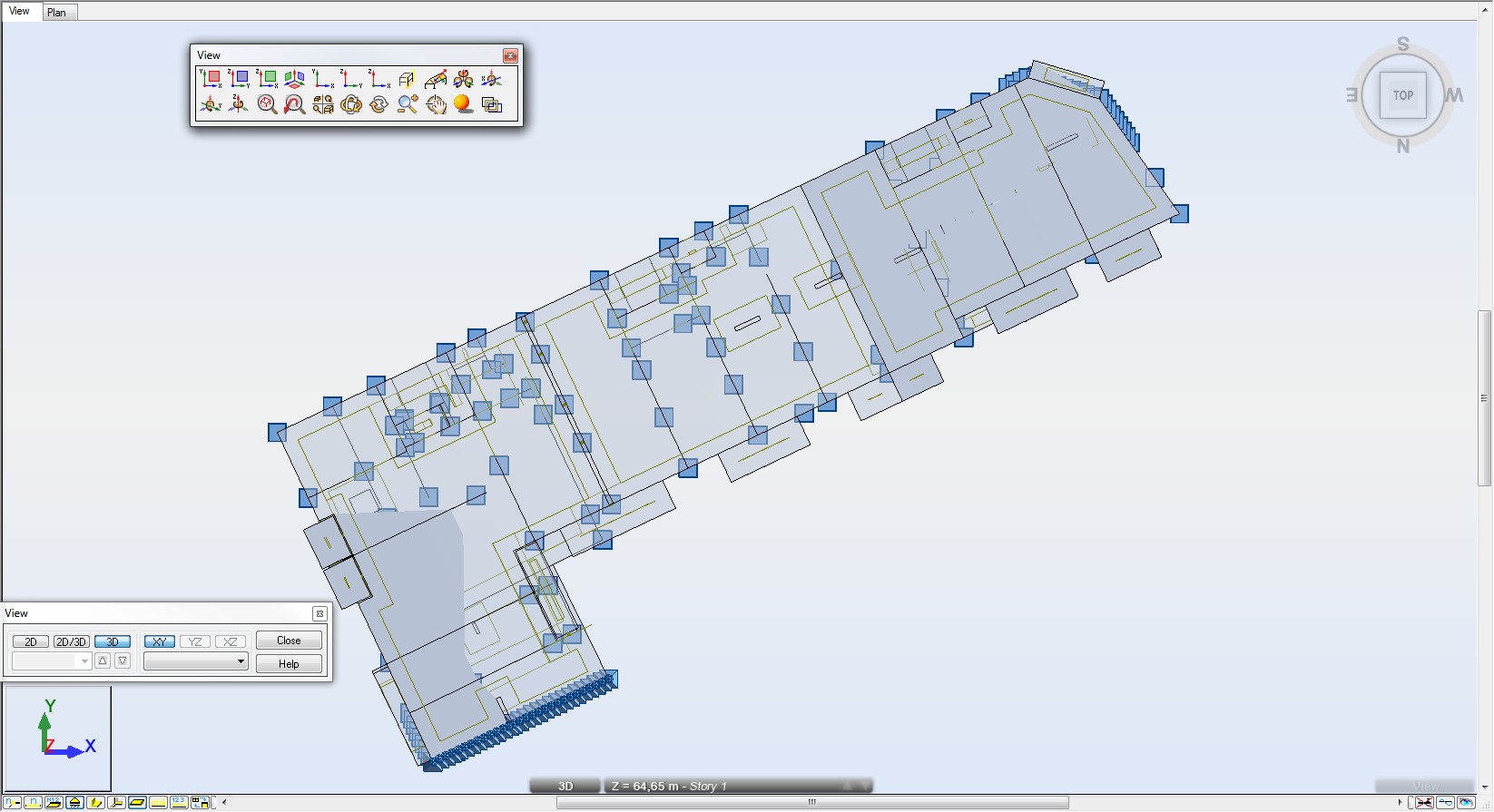Click the N compass direction

click(x=1403, y=146)
